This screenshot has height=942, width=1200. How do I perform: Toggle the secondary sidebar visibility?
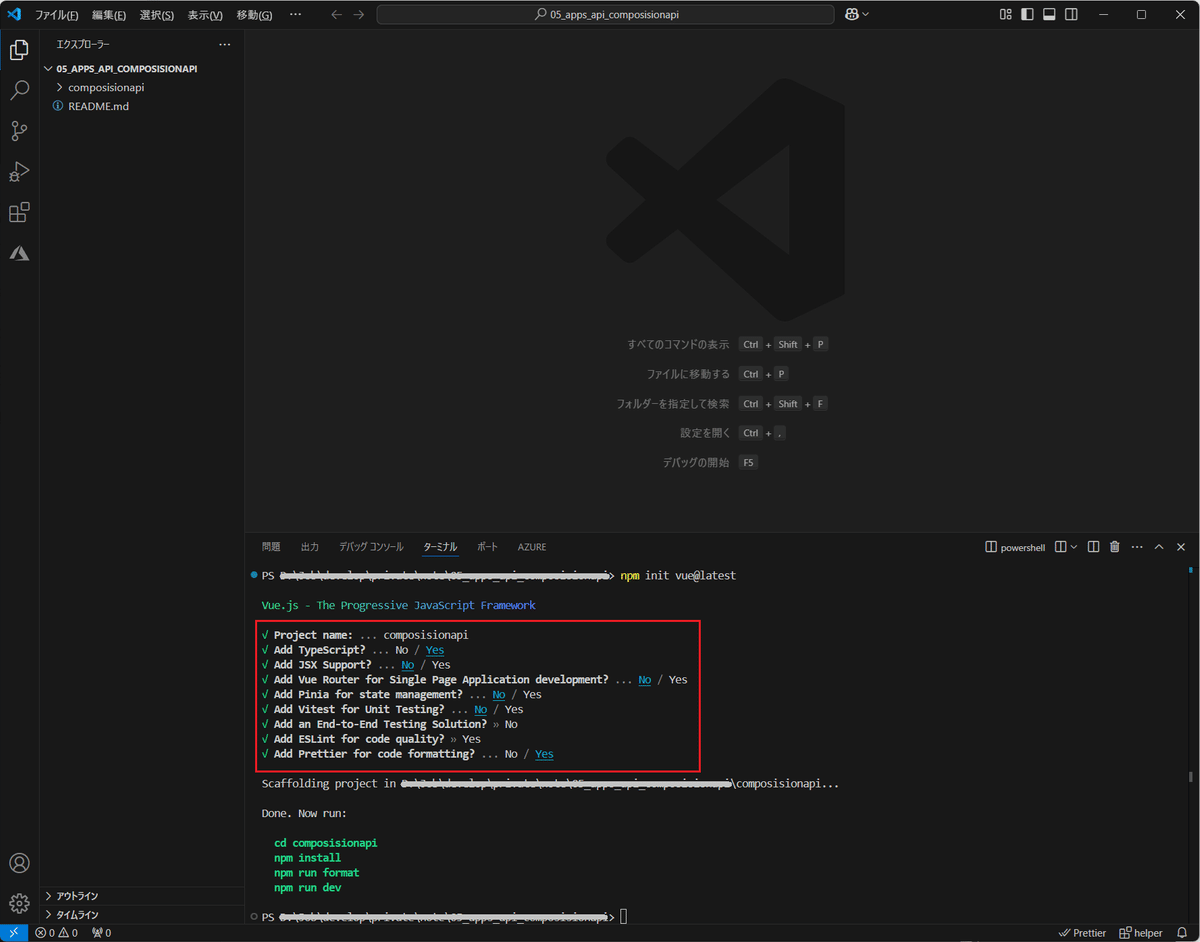pyautogui.click(x=1070, y=14)
